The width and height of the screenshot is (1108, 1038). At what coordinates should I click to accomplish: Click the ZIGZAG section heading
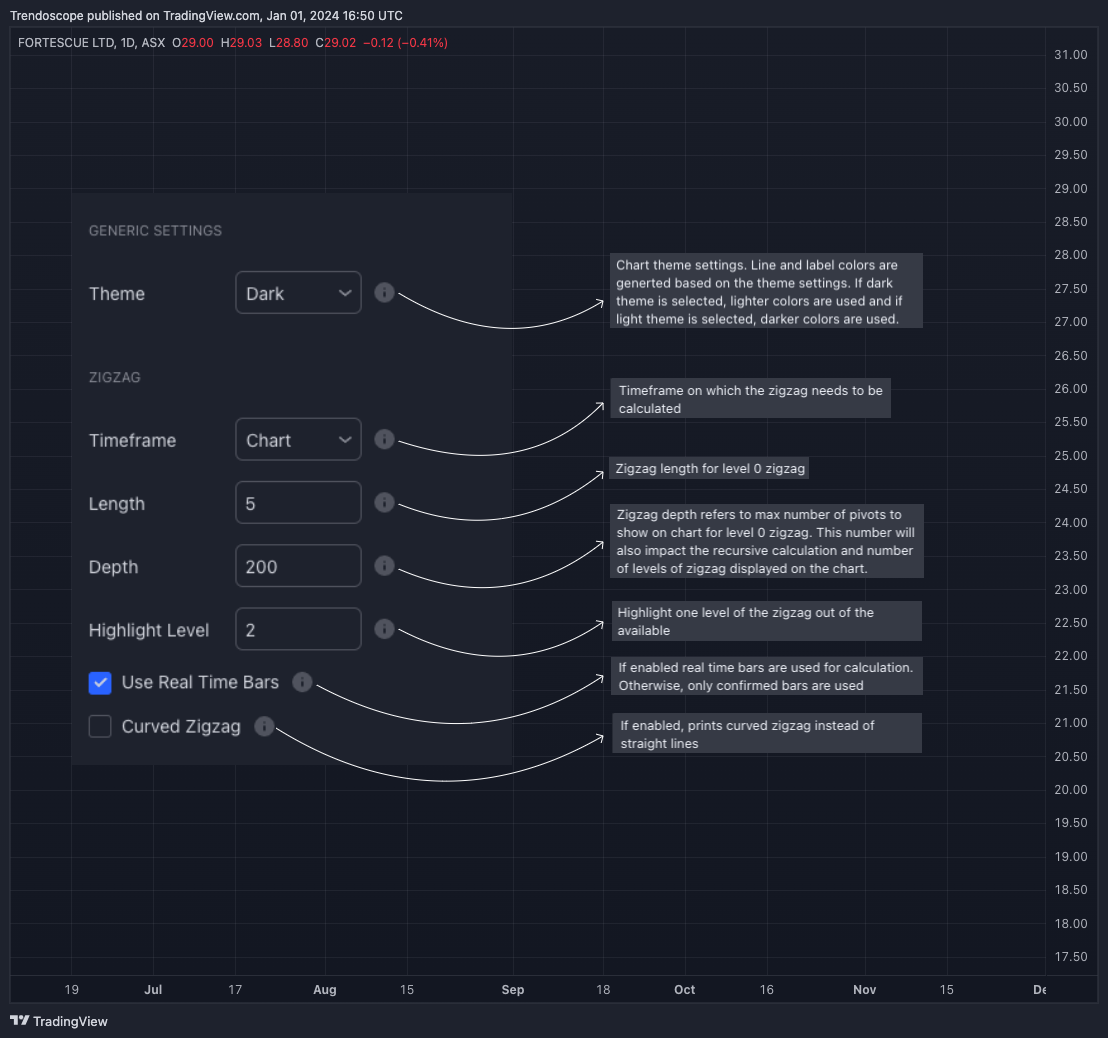tap(114, 377)
